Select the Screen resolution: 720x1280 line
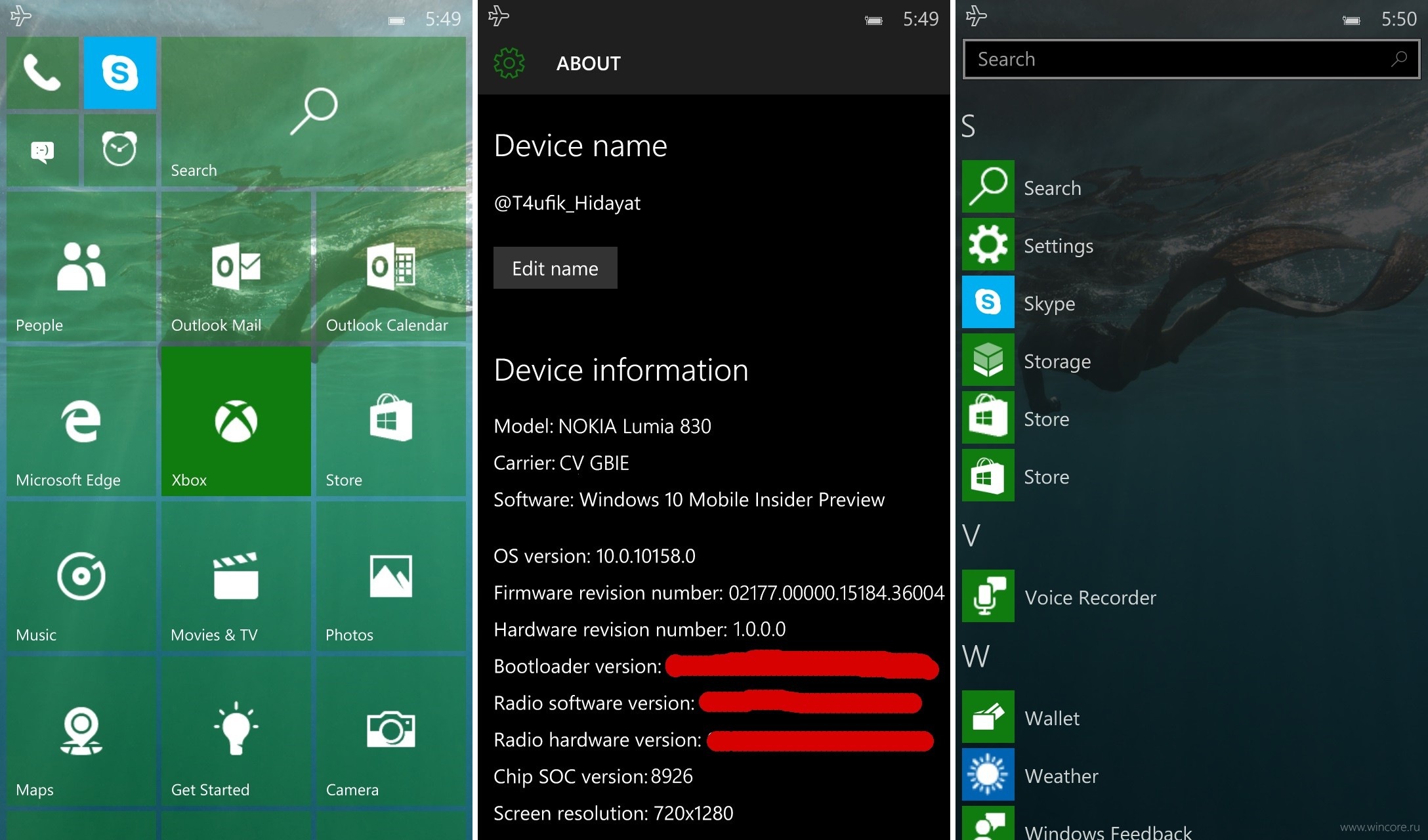 [x=614, y=814]
